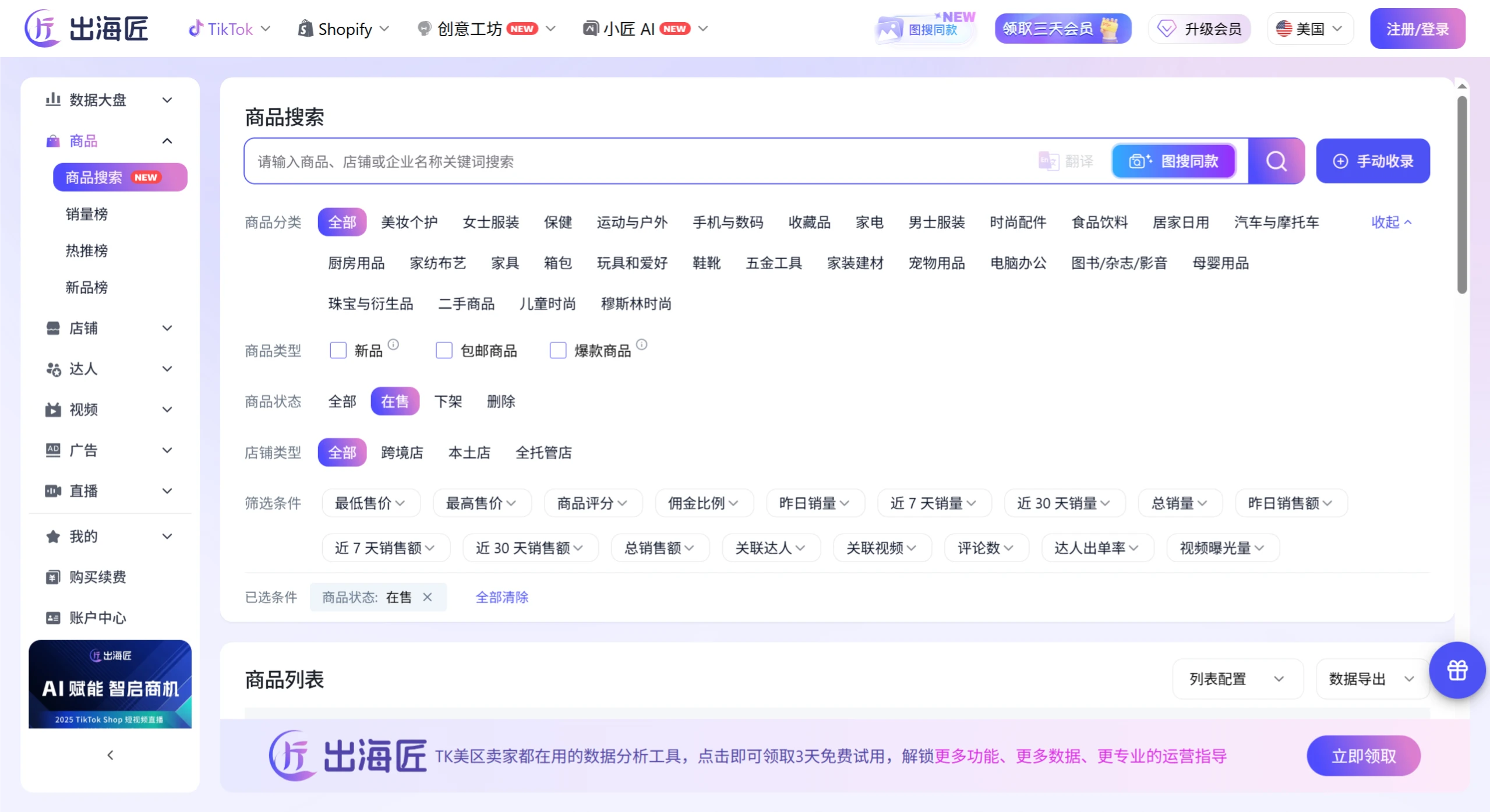Image resolution: width=1490 pixels, height=812 pixels.
Task: Open the 最低售价 filter dropdown
Action: coord(370,503)
